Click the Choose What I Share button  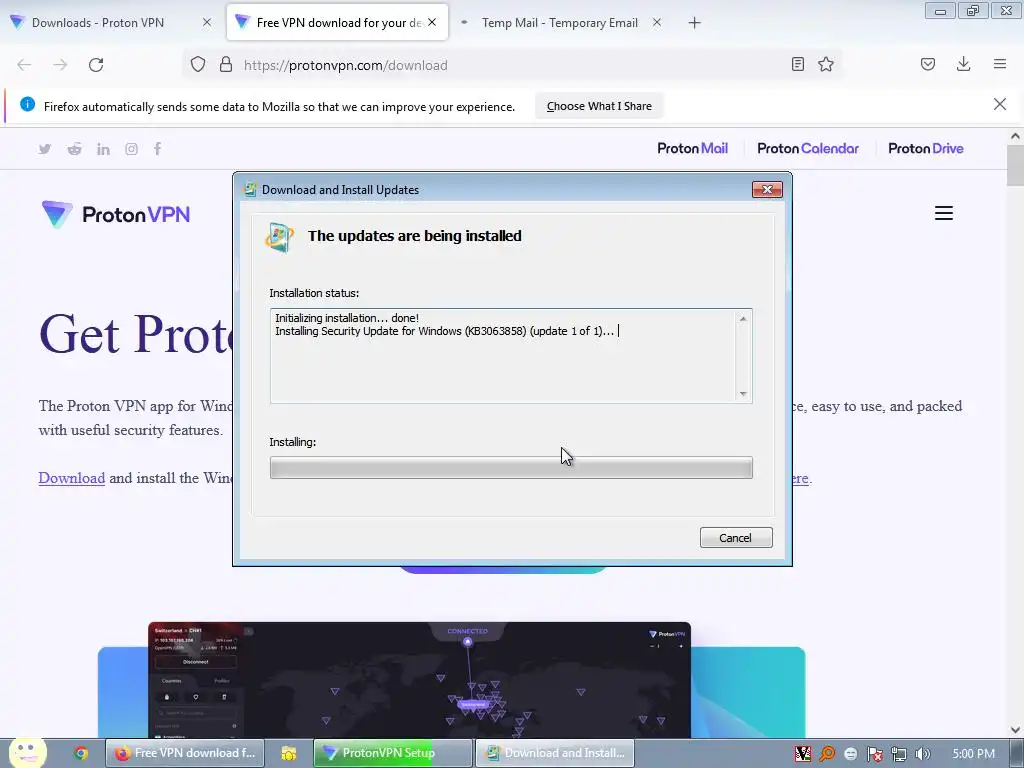click(599, 106)
